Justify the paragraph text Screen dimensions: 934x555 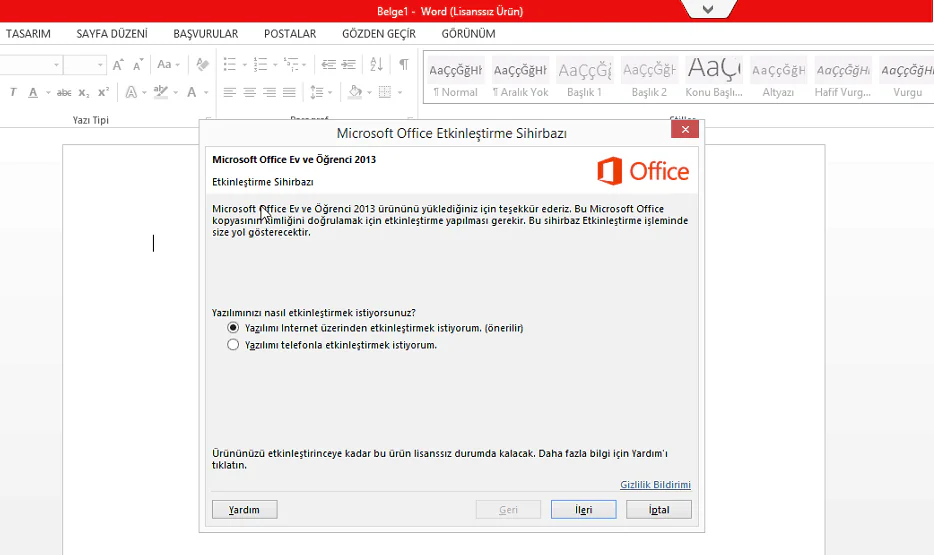pos(289,92)
